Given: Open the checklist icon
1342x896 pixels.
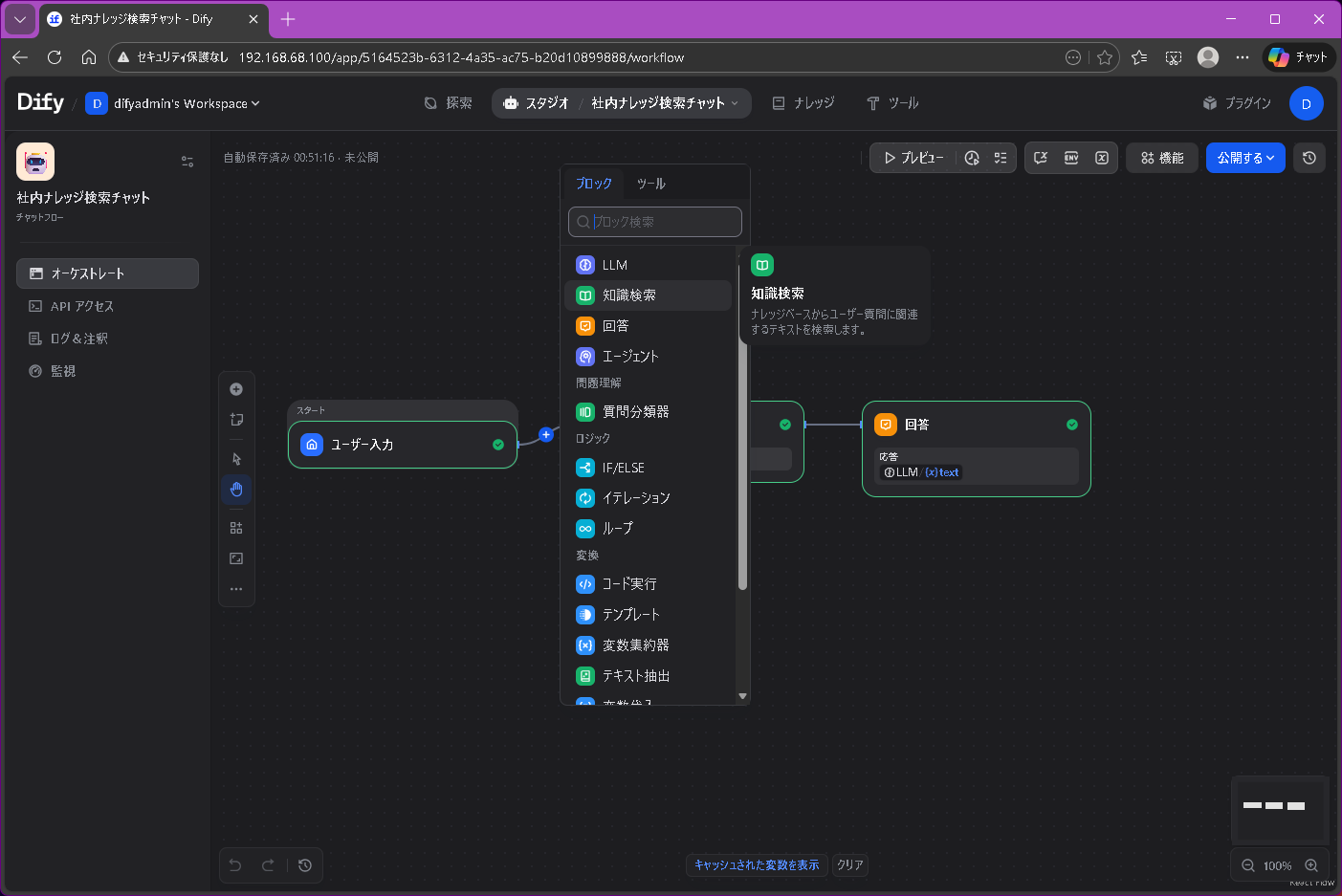Looking at the screenshot, I should coord(1001,158).
